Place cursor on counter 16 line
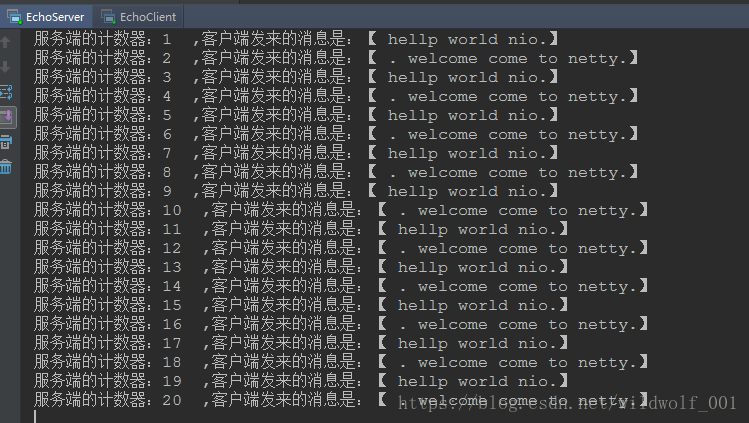 pos(341,324)
